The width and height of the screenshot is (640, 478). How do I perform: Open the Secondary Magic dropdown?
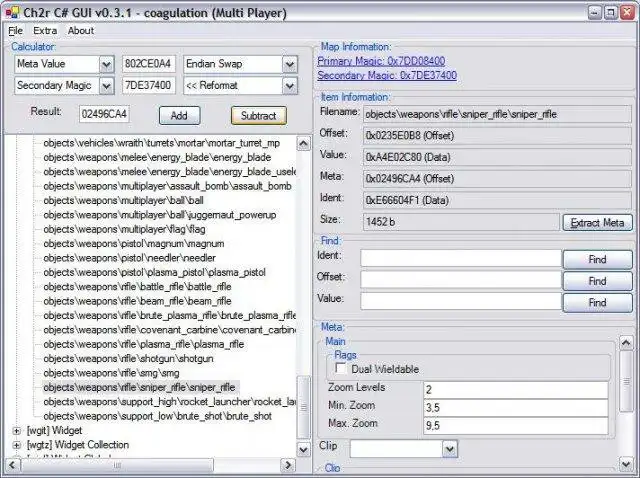tap(106, 86)
